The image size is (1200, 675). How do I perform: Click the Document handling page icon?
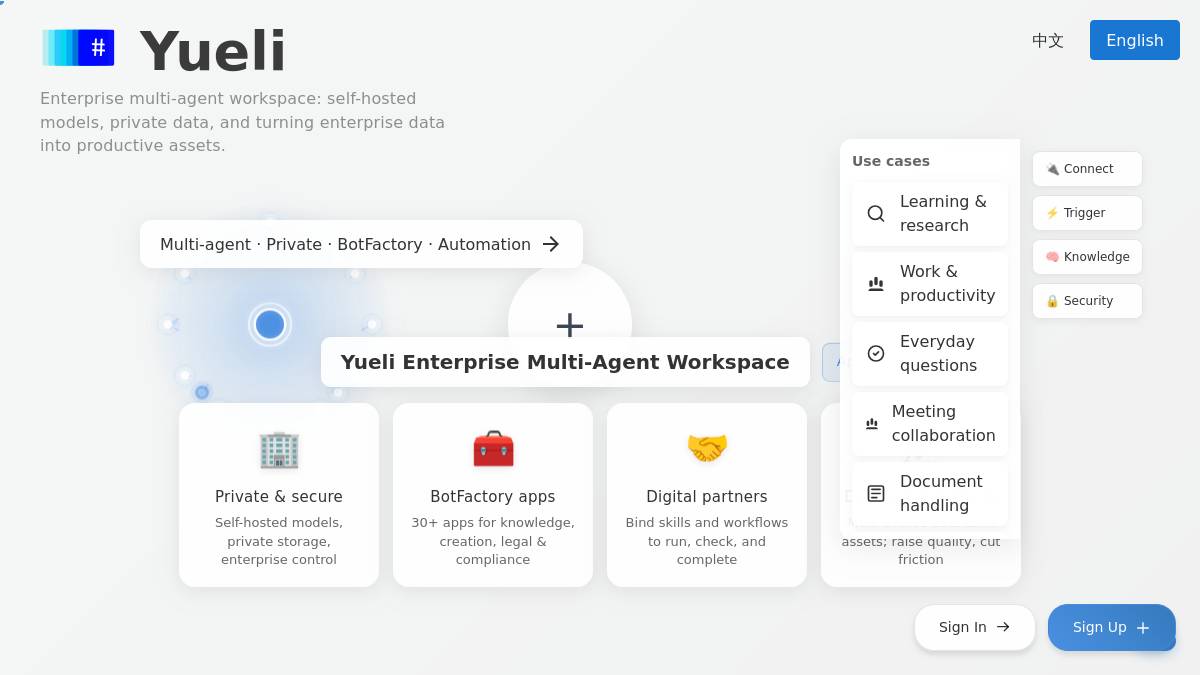[876, 494]
